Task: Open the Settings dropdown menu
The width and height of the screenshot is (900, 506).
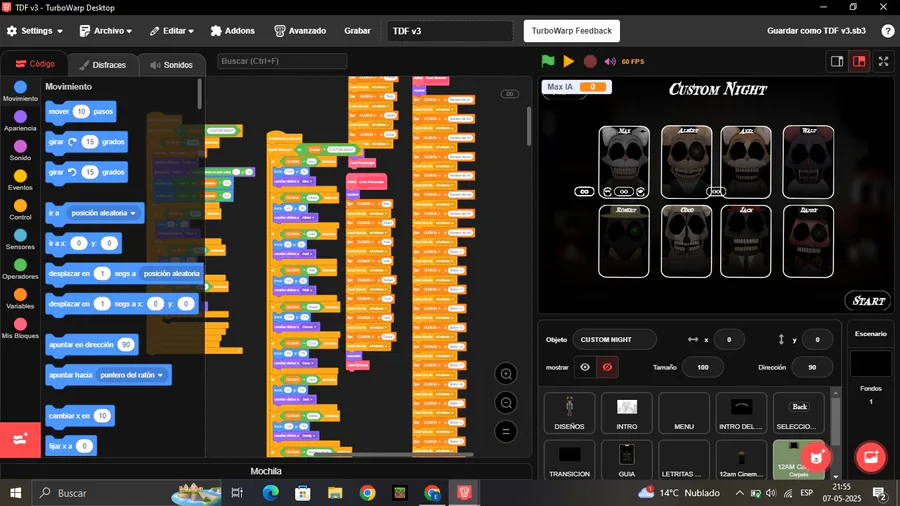Action: click(34, 31)
